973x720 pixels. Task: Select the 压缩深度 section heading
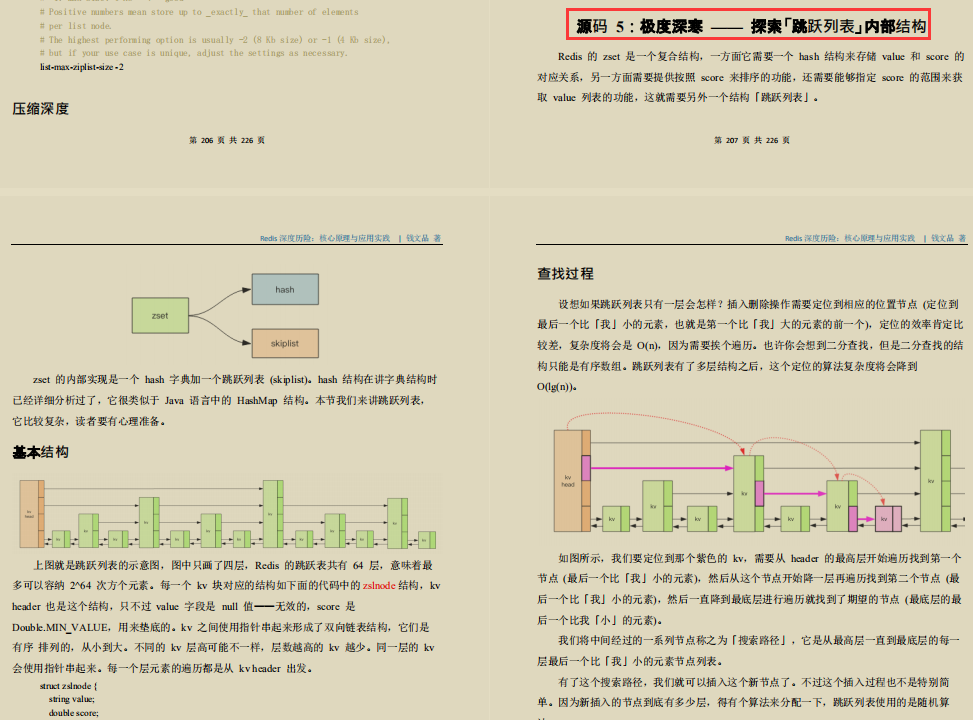coord(40,109)
